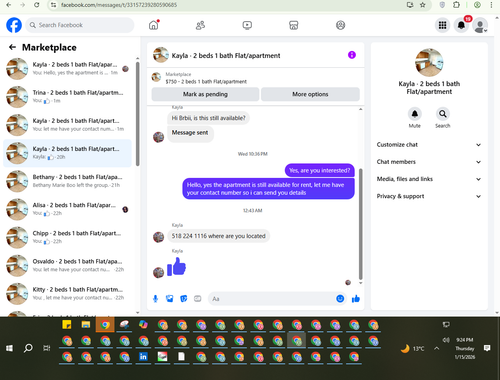
Task: Record a voice clip with microphone icon
Action: (x=155, y=299)
